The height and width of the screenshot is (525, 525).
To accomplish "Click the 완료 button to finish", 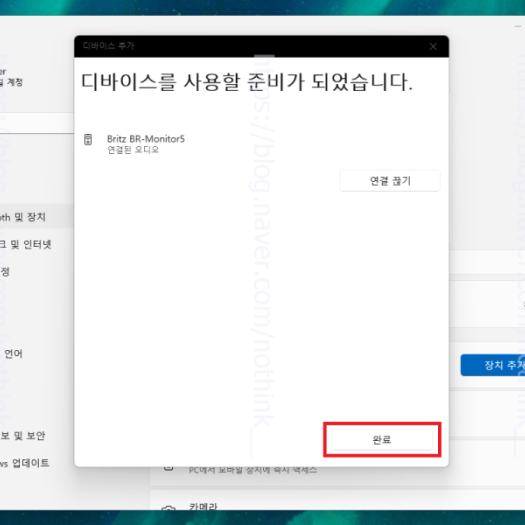I will tap(382, 439).
